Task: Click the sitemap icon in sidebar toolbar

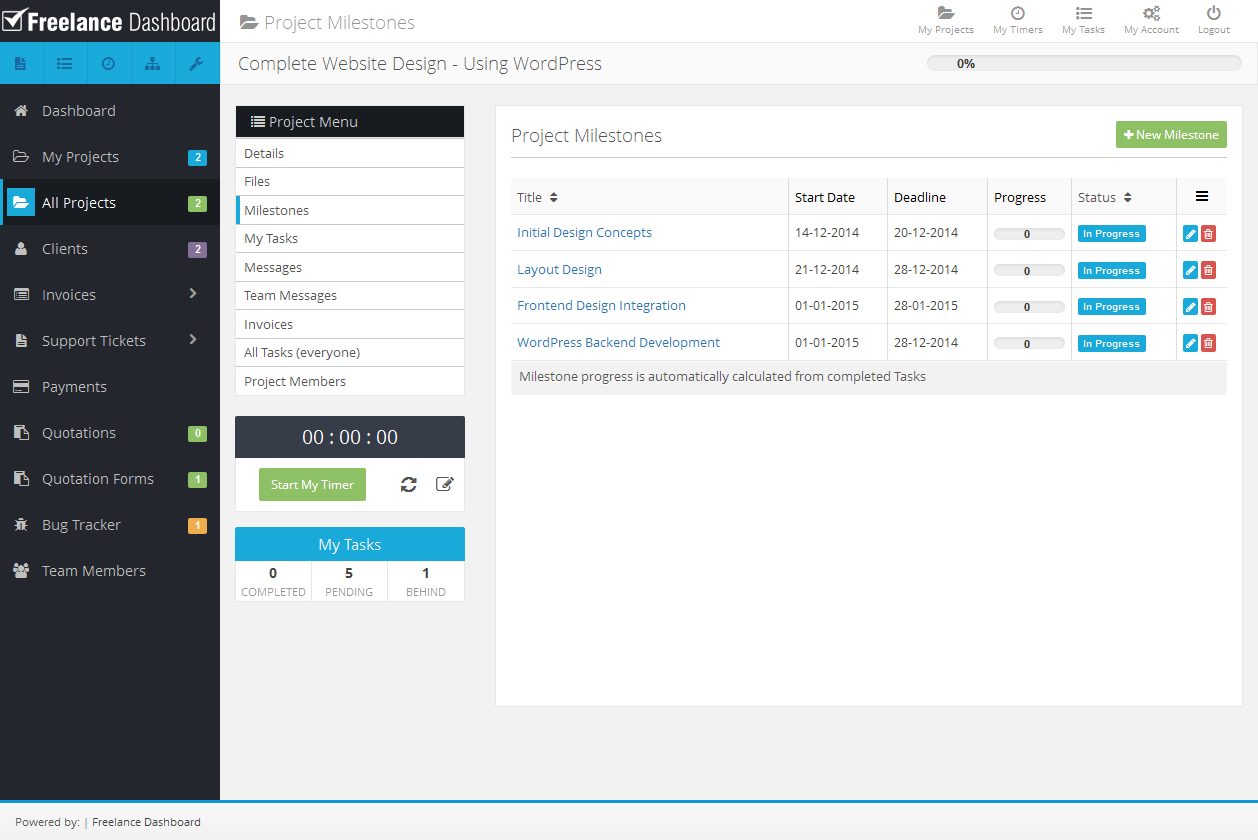Action: pyautogui.click(x=152, y=64)
